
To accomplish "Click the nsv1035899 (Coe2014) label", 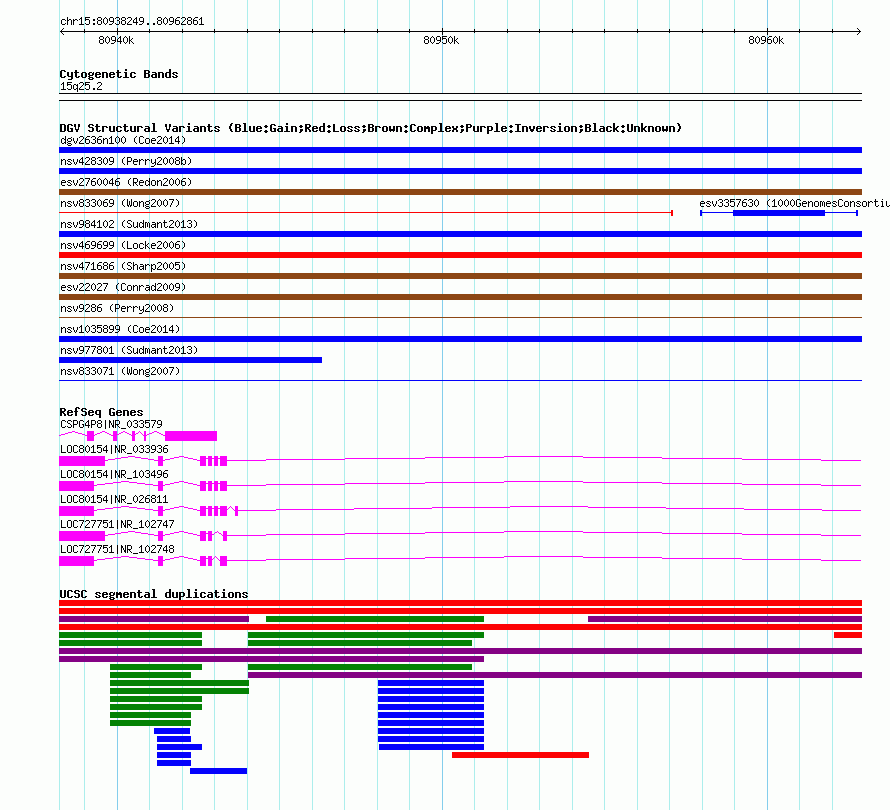I will click(x=120, y=329).
